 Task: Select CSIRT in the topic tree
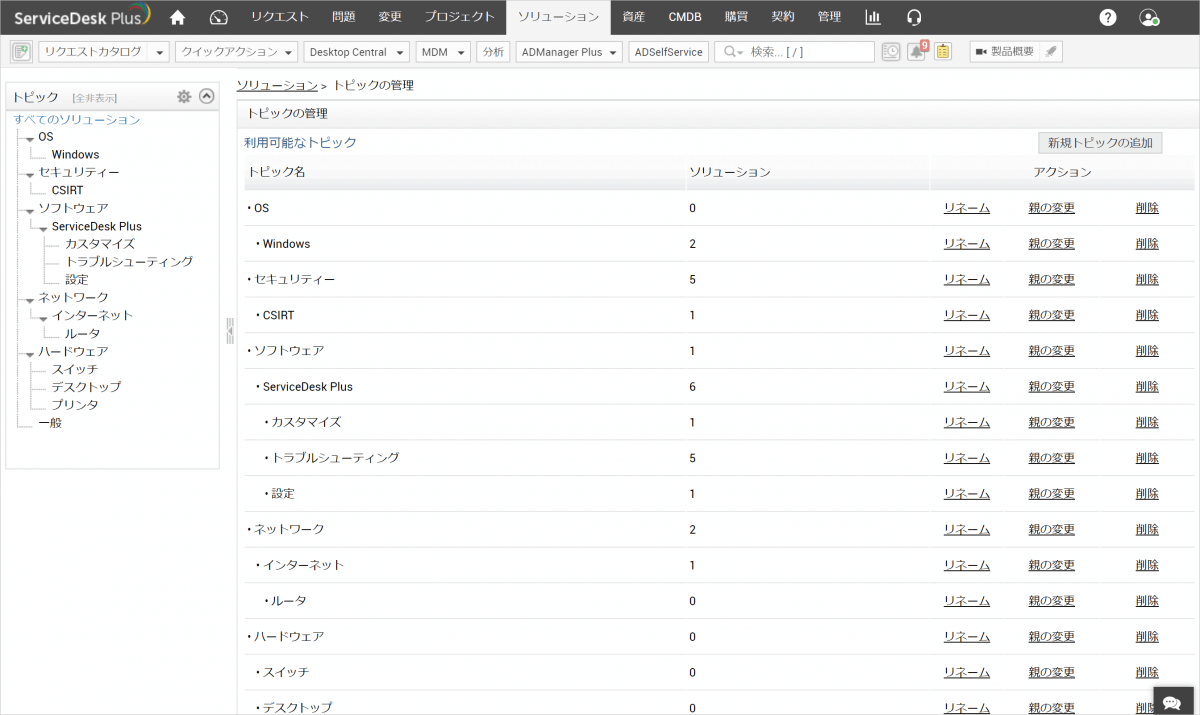click(67, 190)
